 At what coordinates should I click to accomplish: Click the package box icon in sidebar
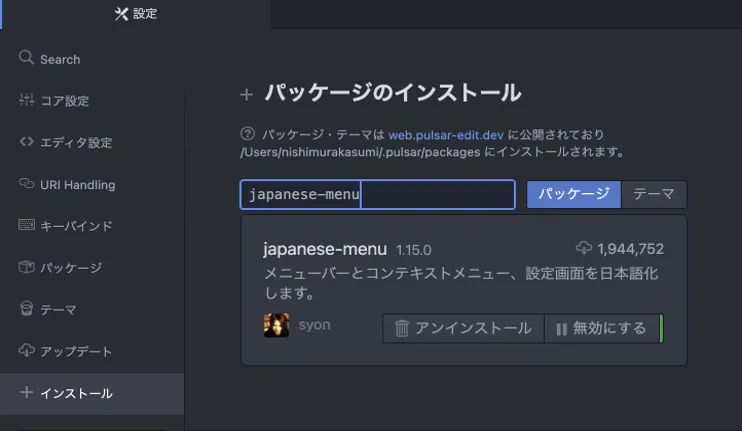point(26,267)
